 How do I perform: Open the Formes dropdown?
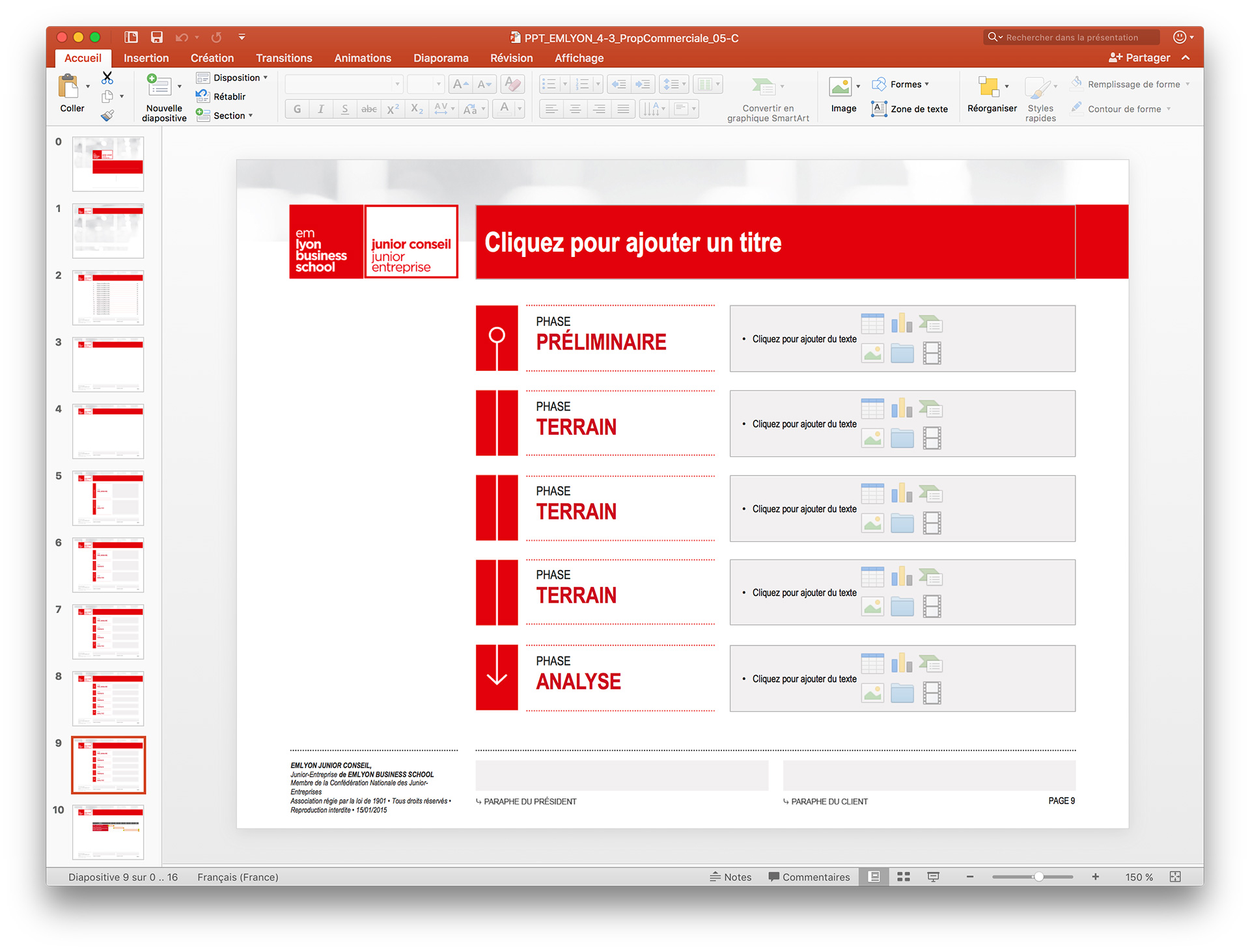point(900,84)
